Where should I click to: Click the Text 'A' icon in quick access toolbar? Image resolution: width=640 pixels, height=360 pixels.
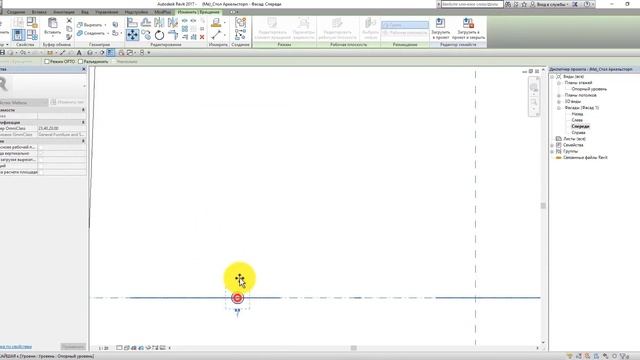point(79,53)
